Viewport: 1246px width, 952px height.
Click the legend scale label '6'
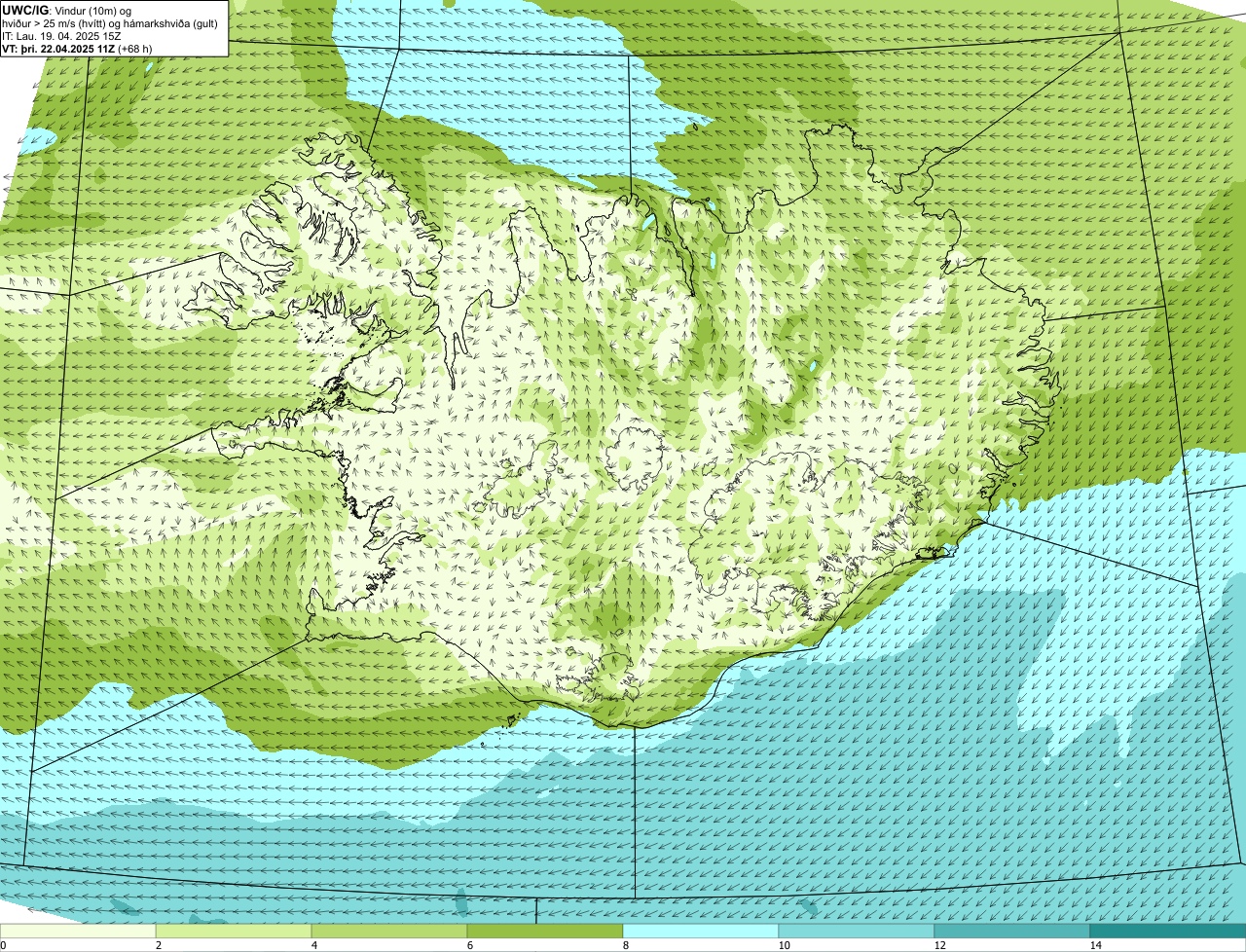[469, 945]
